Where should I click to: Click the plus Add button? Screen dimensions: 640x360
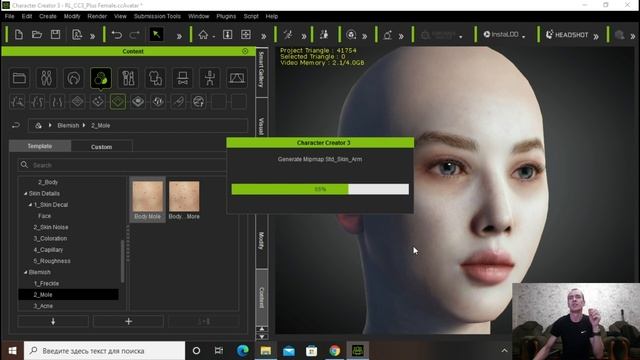pos(128,322)
